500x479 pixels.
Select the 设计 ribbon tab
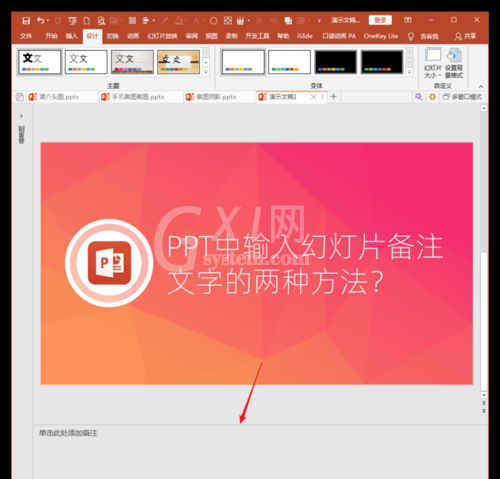(92, 36)
